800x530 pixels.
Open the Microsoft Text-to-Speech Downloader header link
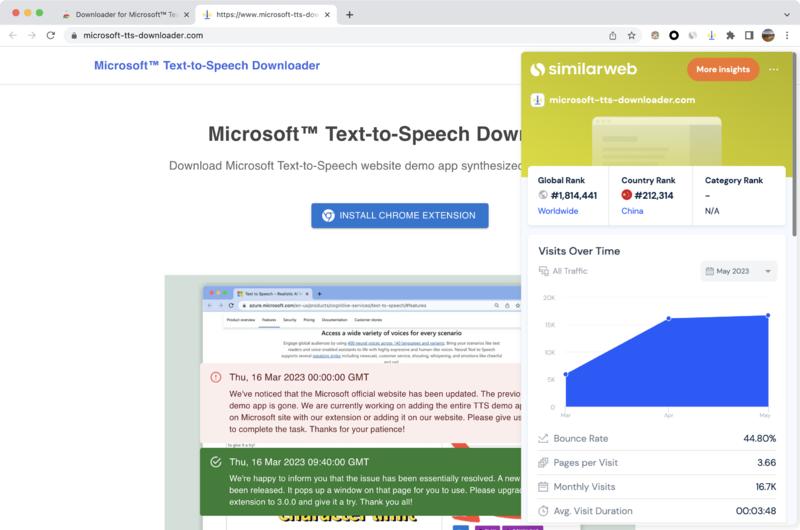click(207, 66)
